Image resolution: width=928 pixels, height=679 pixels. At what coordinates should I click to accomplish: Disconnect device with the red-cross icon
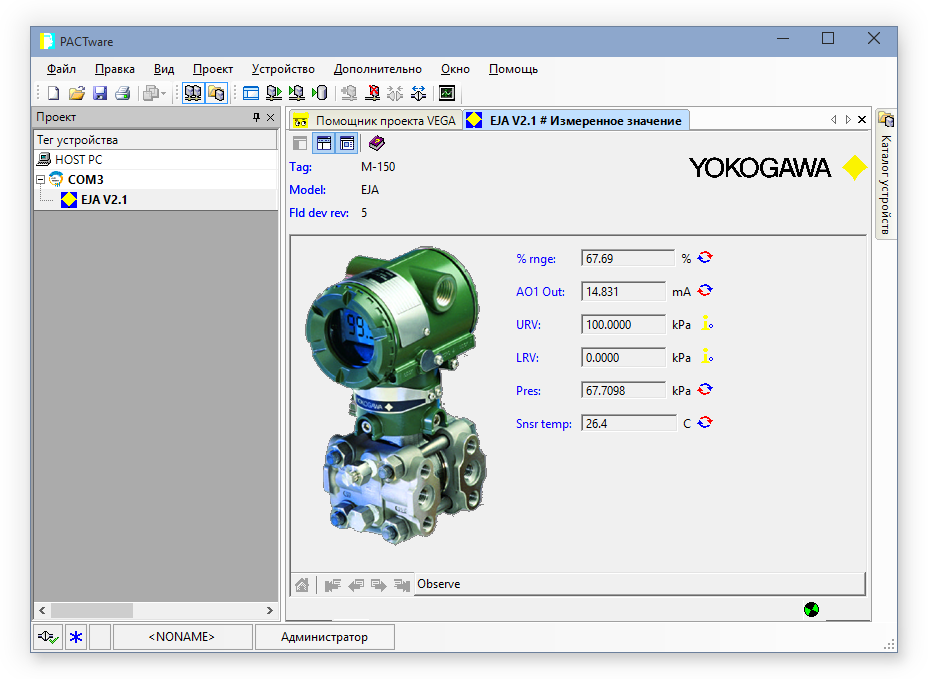(x=373, y=93)
